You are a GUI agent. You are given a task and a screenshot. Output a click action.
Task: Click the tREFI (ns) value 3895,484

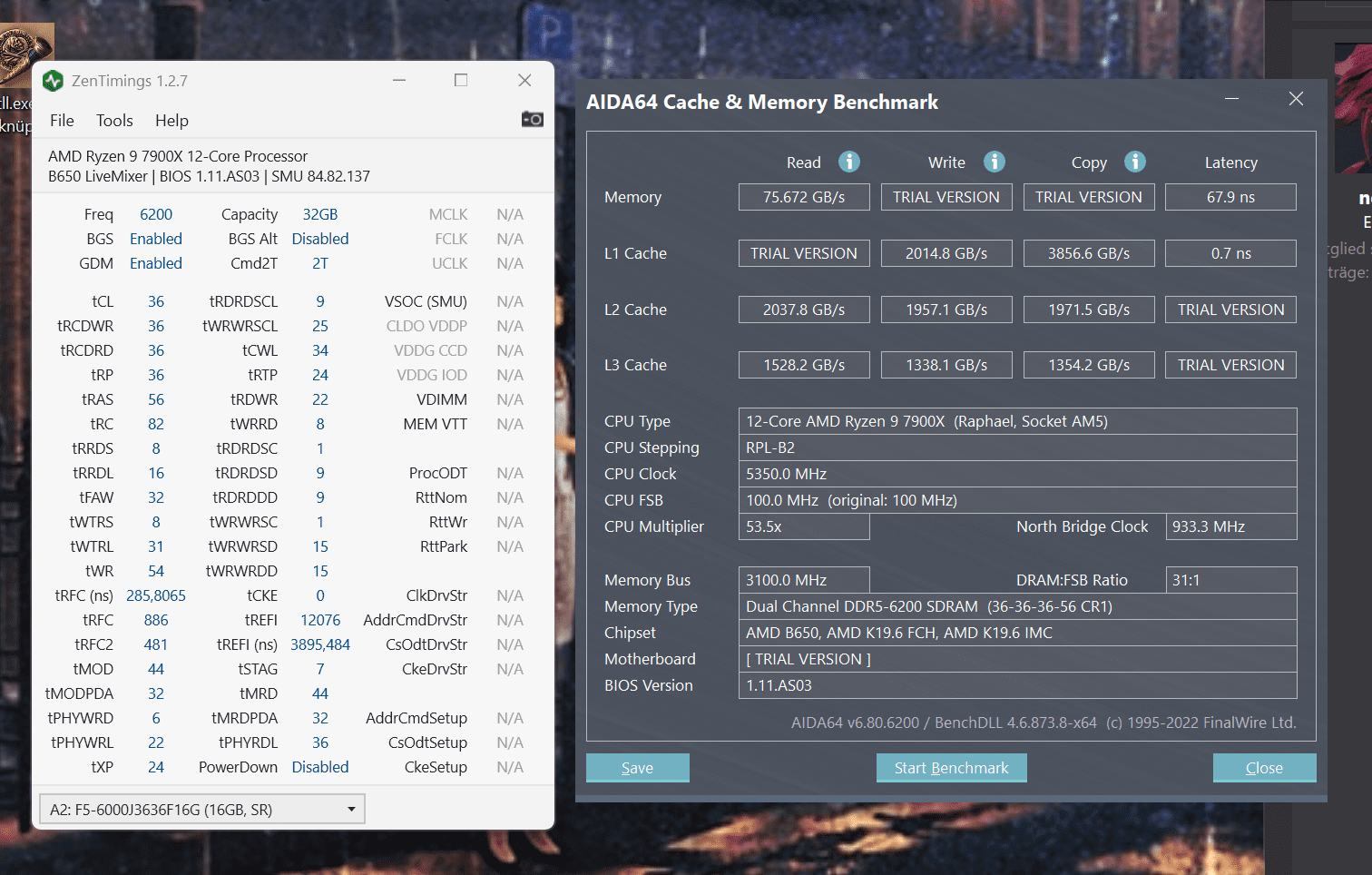tap(320, 644)
